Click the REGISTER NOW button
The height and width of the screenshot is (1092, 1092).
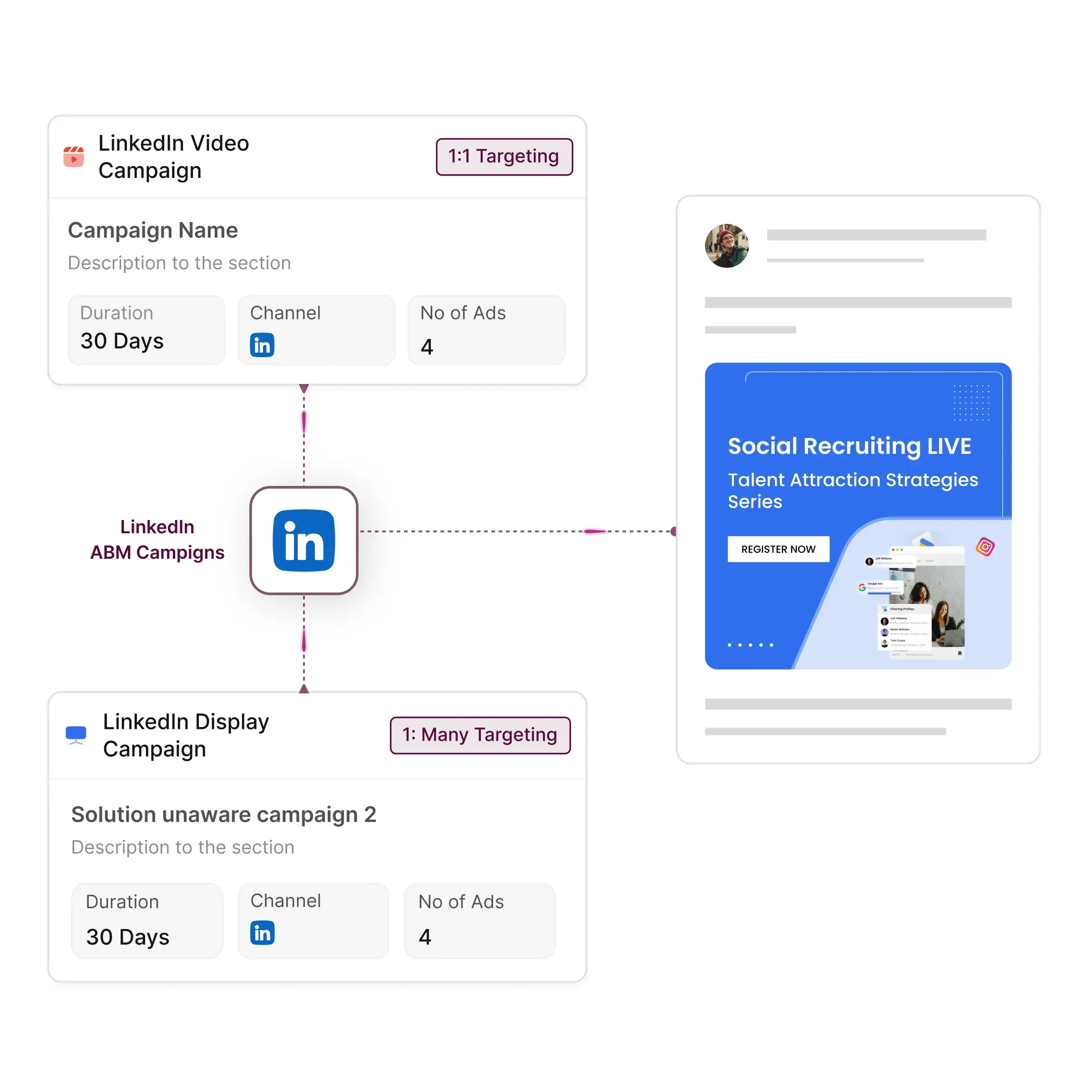pos(779,549)
